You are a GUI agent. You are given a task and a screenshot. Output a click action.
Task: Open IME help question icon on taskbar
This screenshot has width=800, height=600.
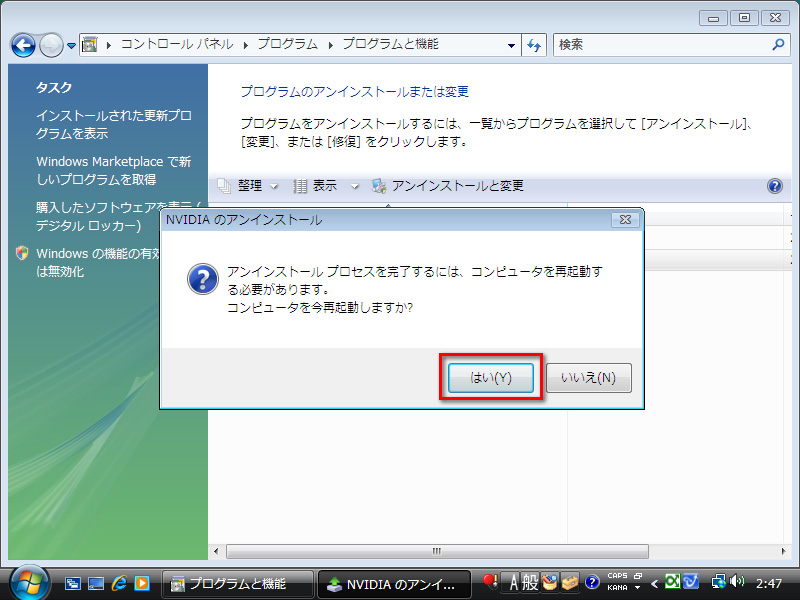click(592, 582)
